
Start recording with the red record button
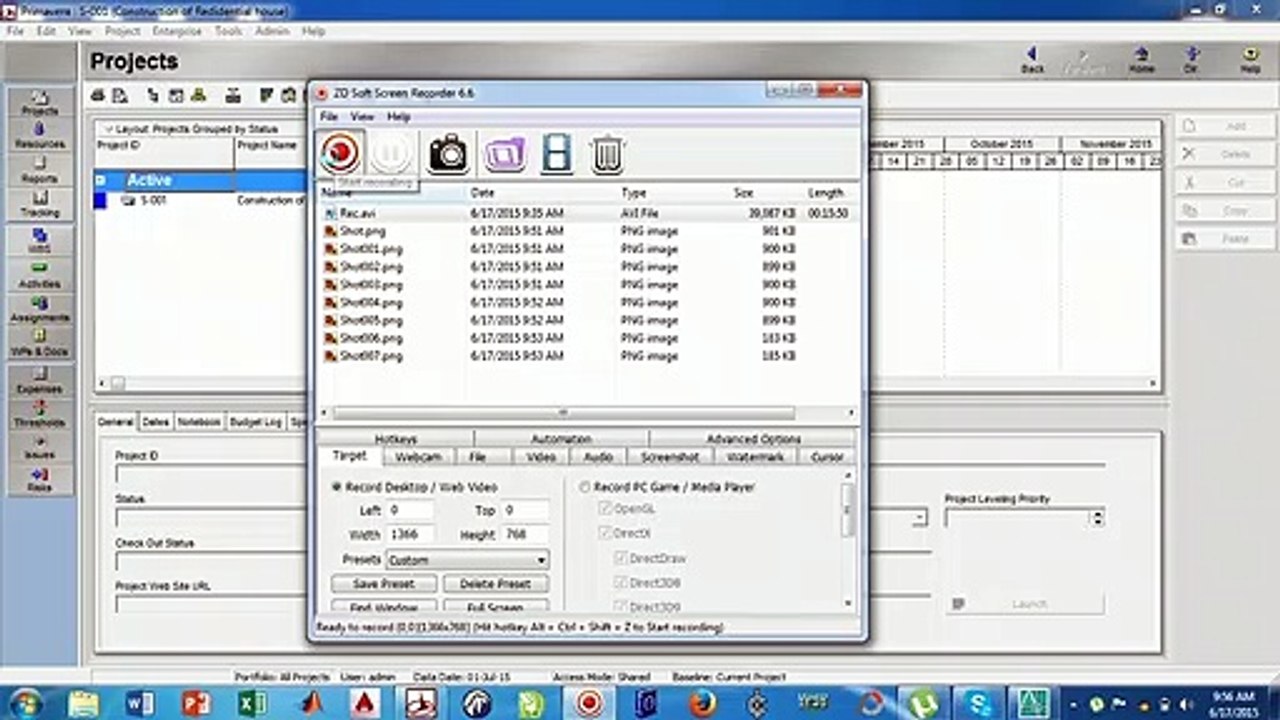tap(341, 153)
